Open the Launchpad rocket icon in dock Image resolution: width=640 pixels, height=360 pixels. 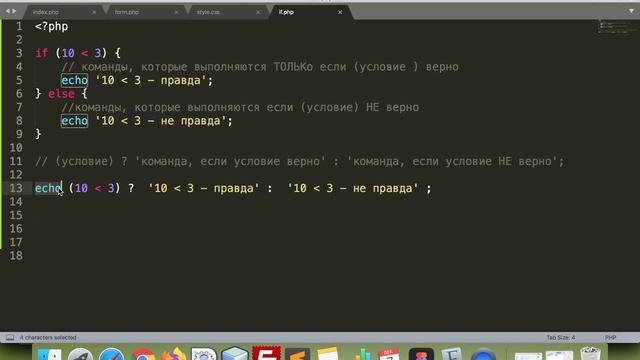tap(80, 353)
